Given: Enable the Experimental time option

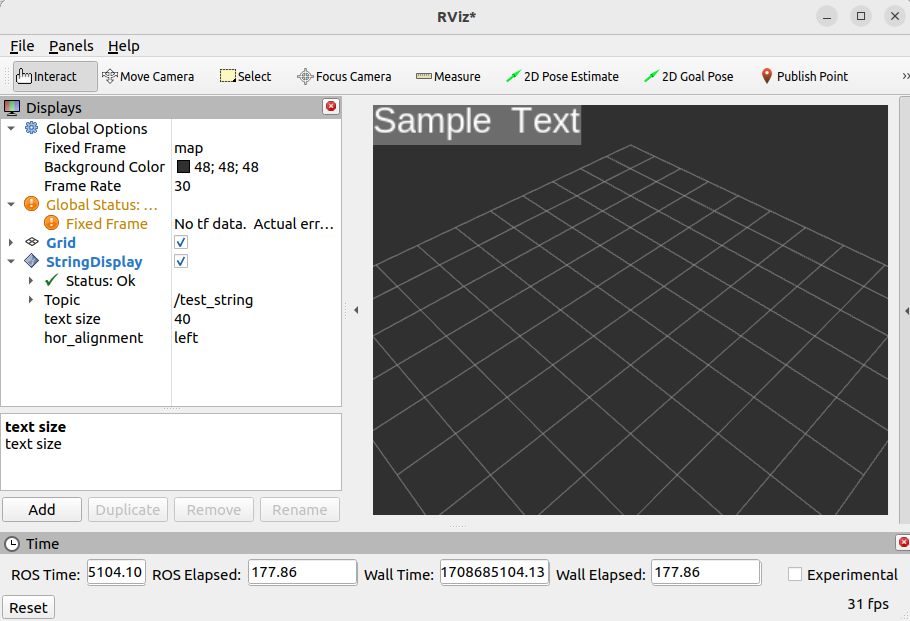Looking at the screenshot, I should [x=795, y=574].
